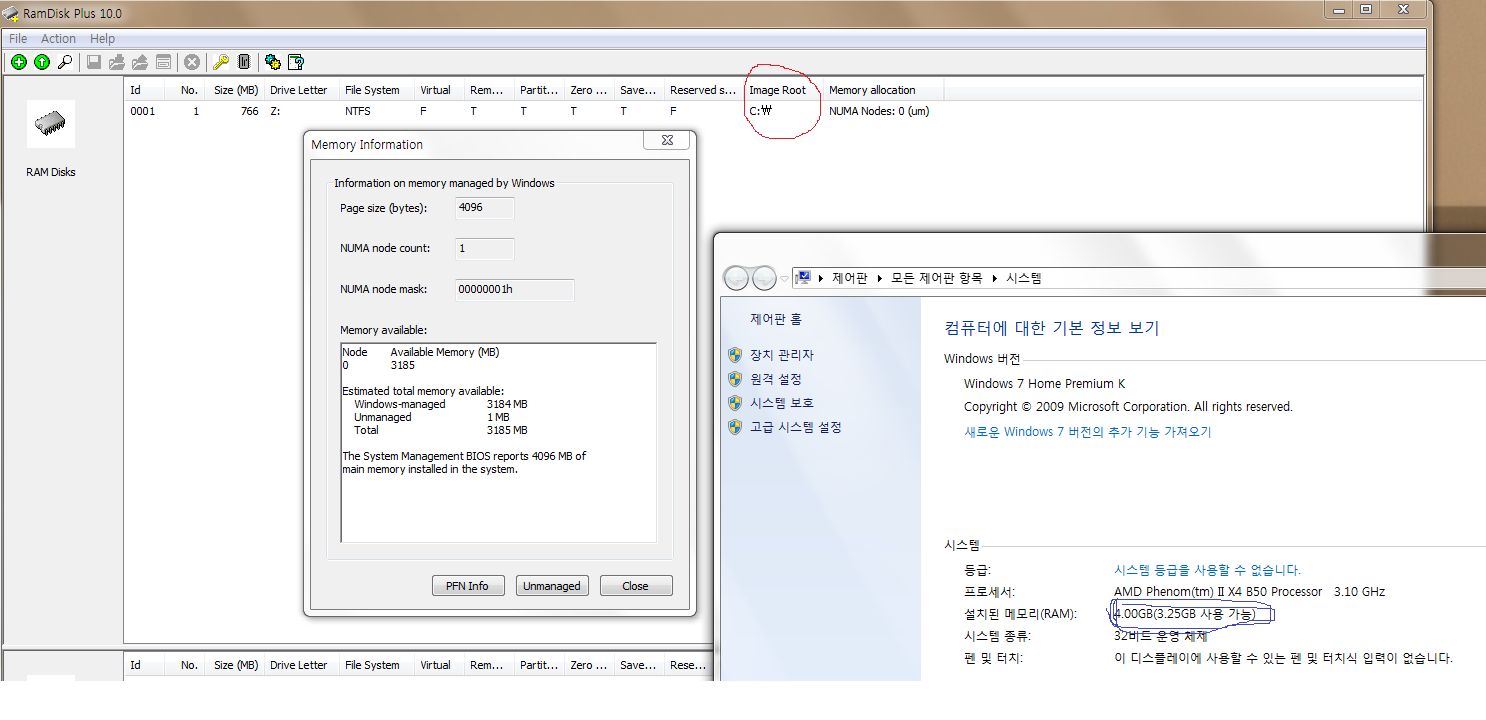Open the 시스템 보호 link
Screen dimensions: 1486x720
point(782,403)
